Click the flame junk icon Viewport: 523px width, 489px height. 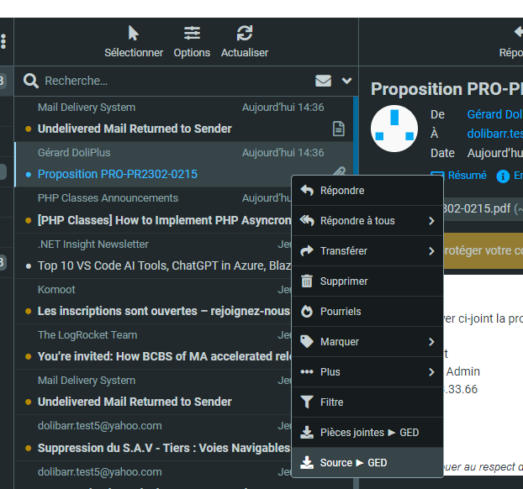pos(307,311)
